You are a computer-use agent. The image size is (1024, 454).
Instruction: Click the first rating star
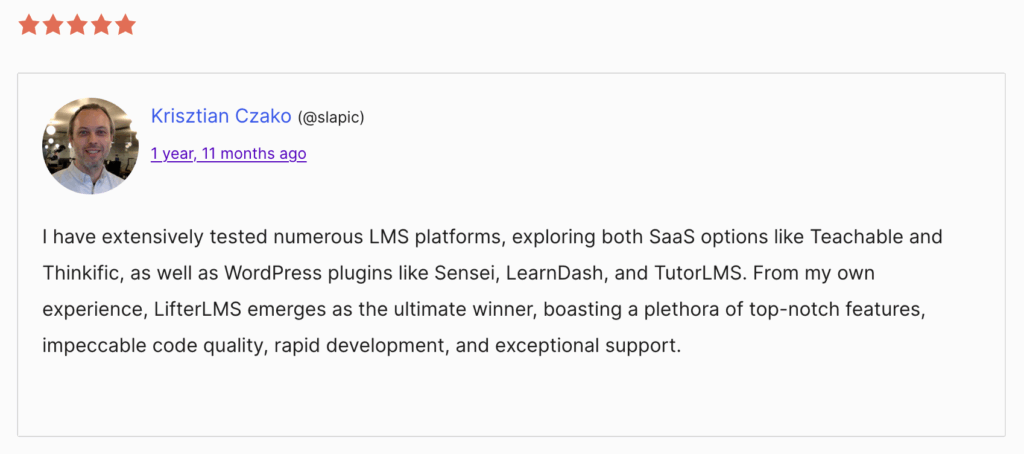click(x=28, y=25)
